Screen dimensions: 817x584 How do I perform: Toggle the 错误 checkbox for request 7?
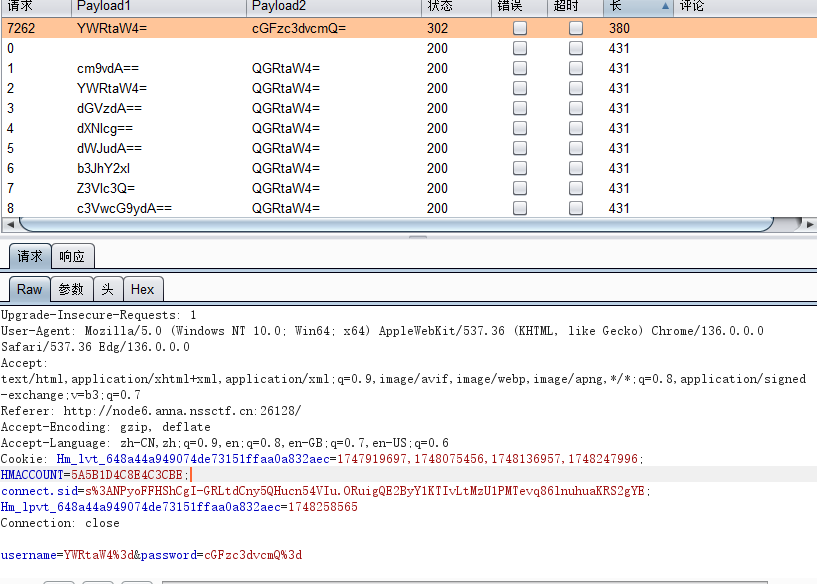(519, 188)
